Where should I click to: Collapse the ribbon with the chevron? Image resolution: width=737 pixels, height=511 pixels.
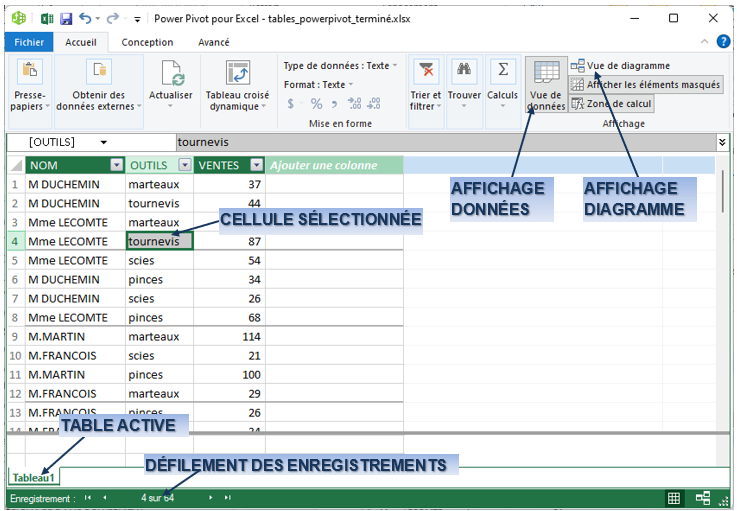[x=705, y=41]
